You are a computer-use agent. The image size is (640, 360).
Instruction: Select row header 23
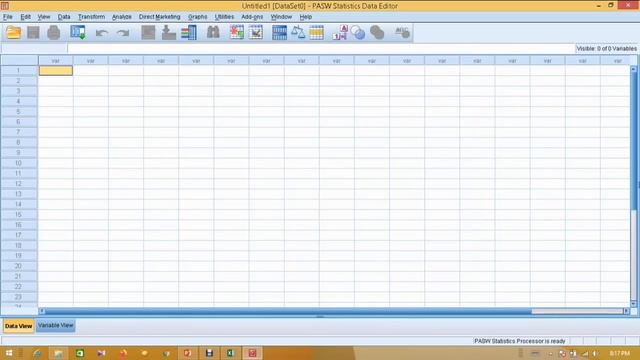tap(19, 297)
